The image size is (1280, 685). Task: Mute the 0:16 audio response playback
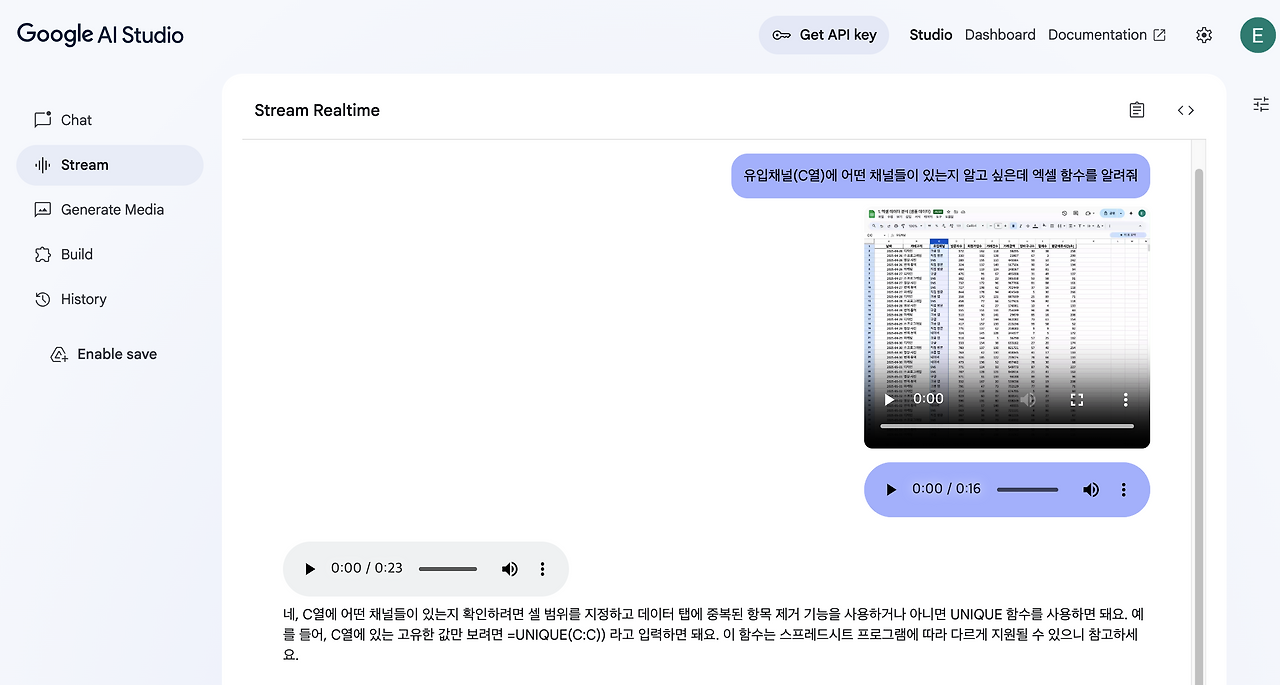1091,489
